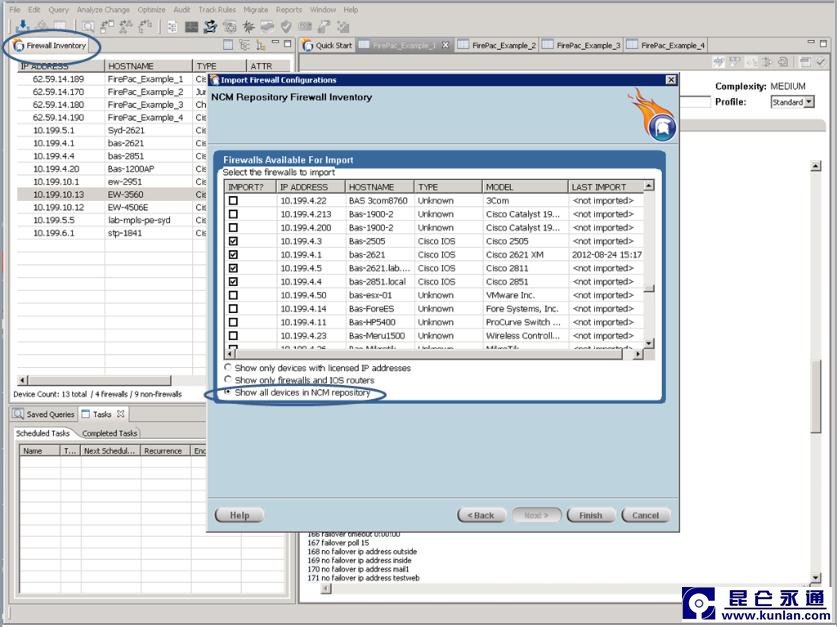Click the Firewall Inventory panel tab icon
Viewport: 837px width, 627px height.
pyautogui.click(x=18, y=45)
